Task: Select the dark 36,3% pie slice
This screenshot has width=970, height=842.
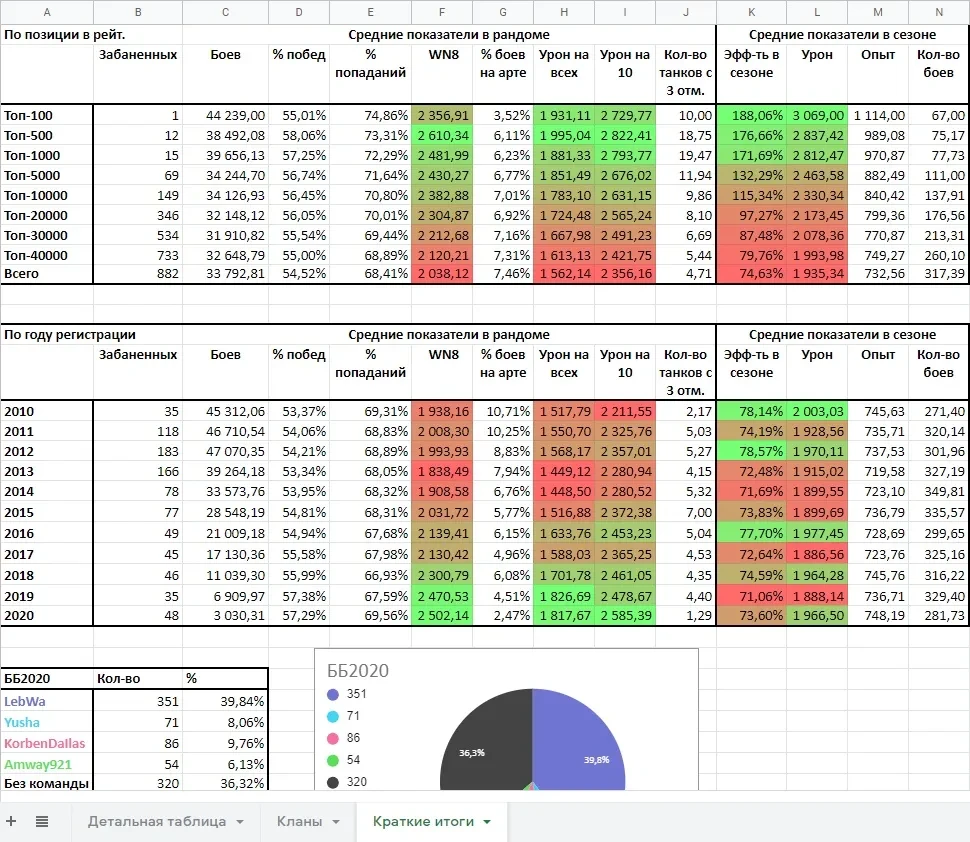Action: (480, 750)
